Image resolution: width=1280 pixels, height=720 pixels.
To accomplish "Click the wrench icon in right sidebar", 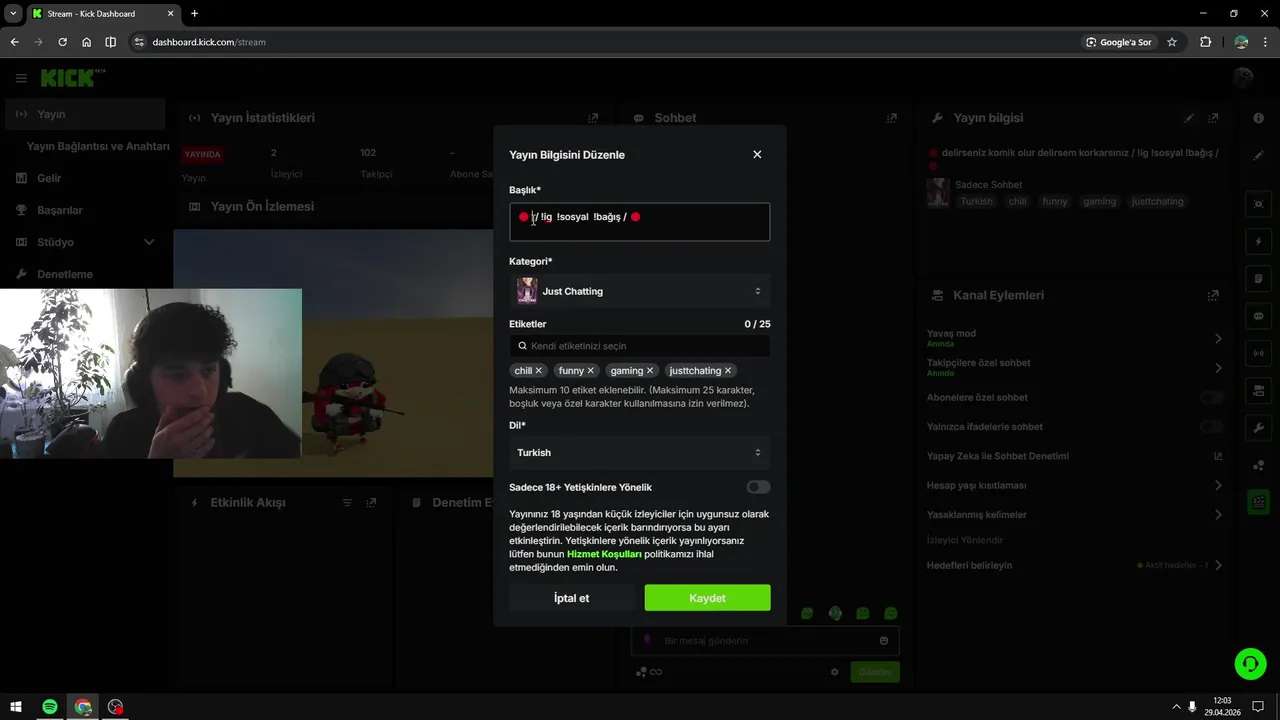I will point(1259,428).
